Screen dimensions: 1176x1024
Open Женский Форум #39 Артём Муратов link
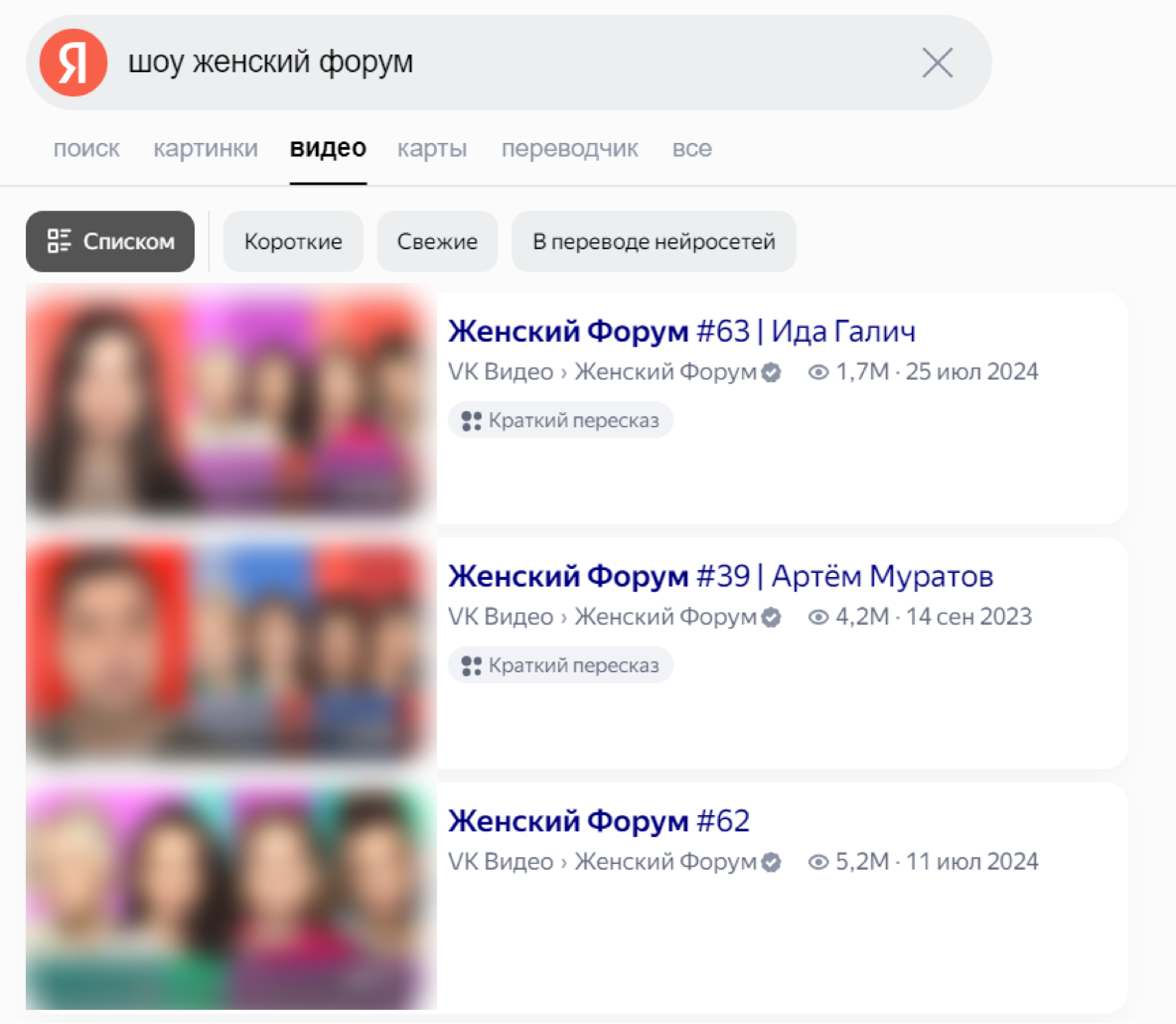pyautogui.click(x=721, y=576)
